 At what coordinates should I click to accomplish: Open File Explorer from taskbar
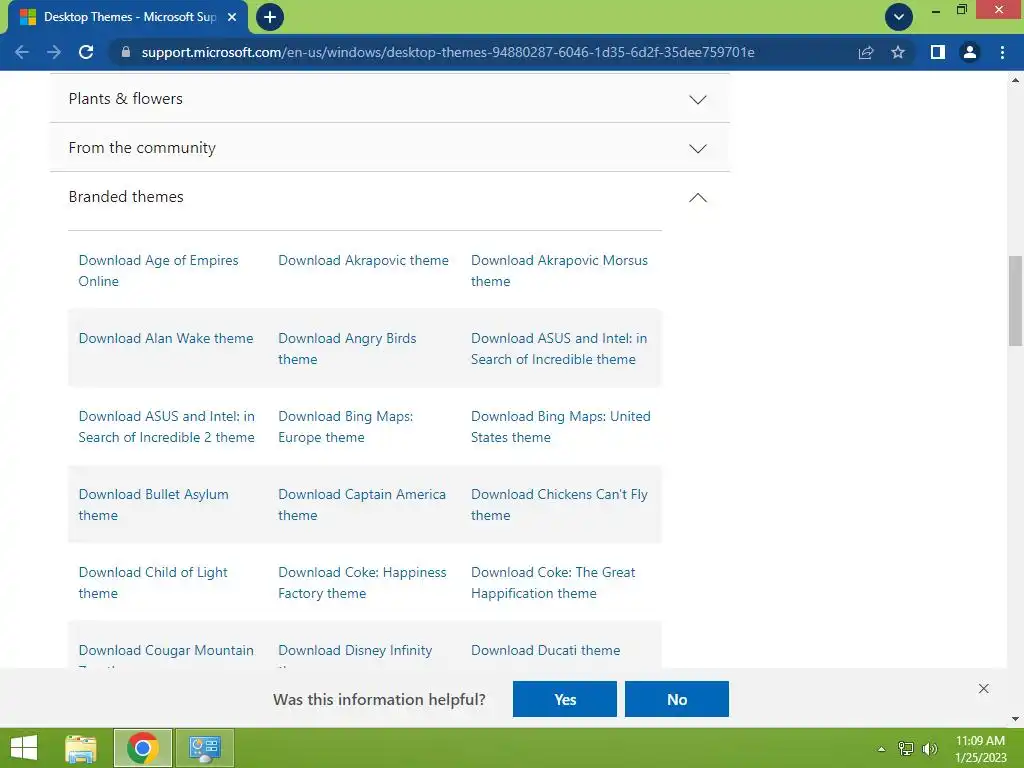pos(81,748)
